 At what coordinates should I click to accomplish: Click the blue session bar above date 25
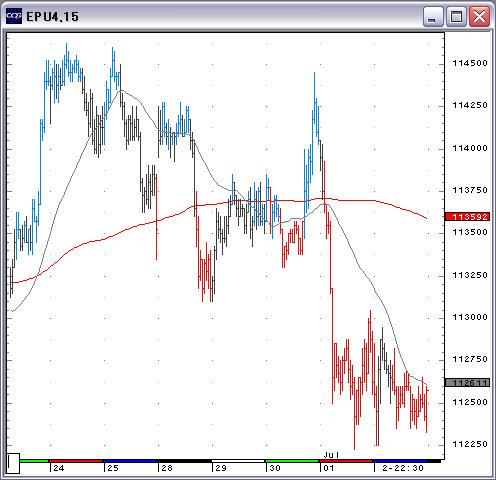point(130,461)
